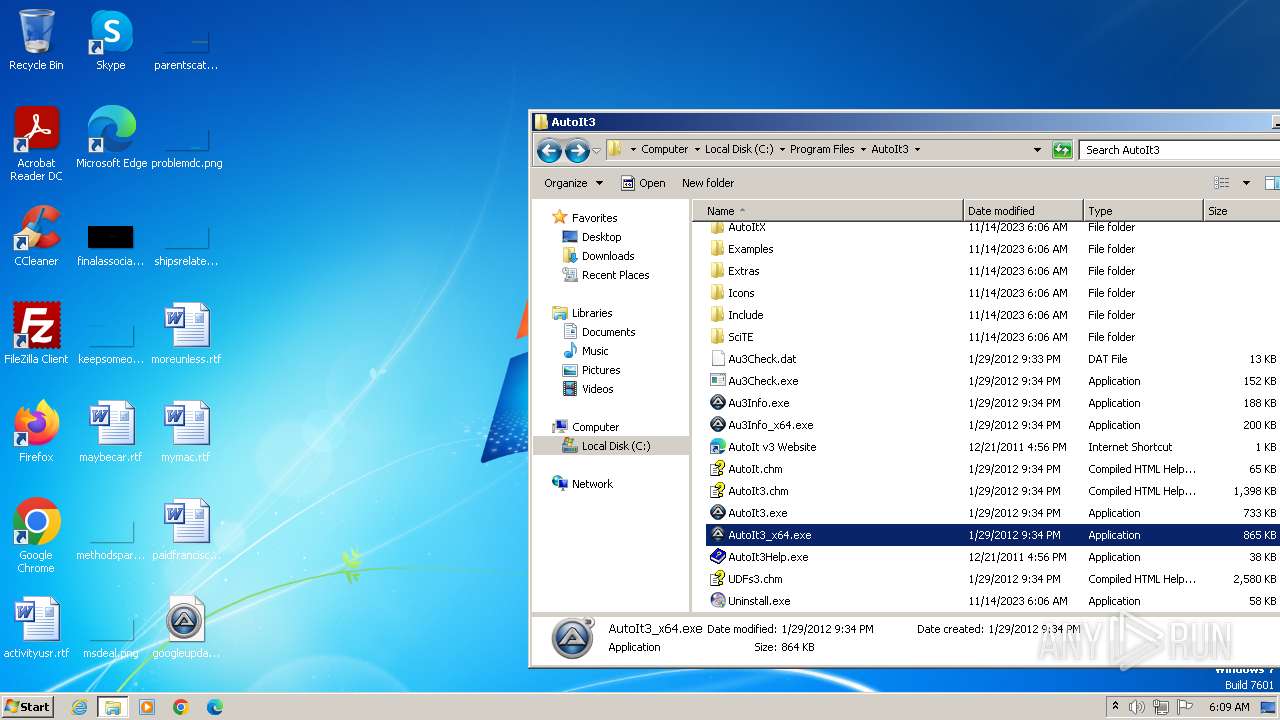Click the Explorer Forward button

[x=577, y=150]
